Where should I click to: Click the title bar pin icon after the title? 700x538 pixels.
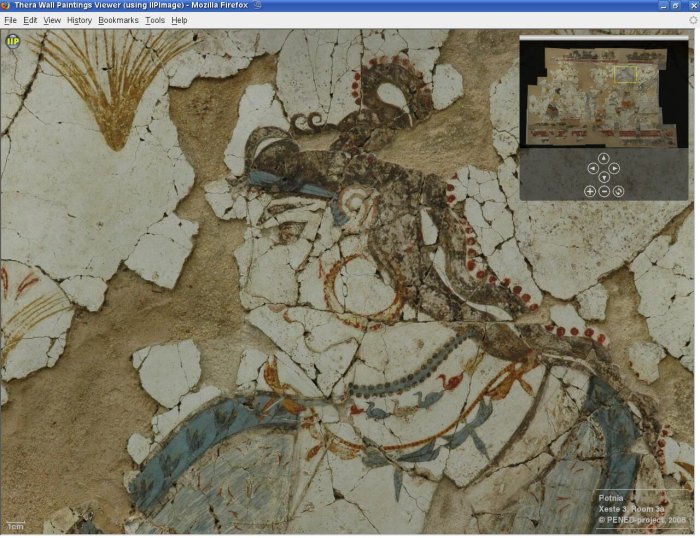[257, 5]
